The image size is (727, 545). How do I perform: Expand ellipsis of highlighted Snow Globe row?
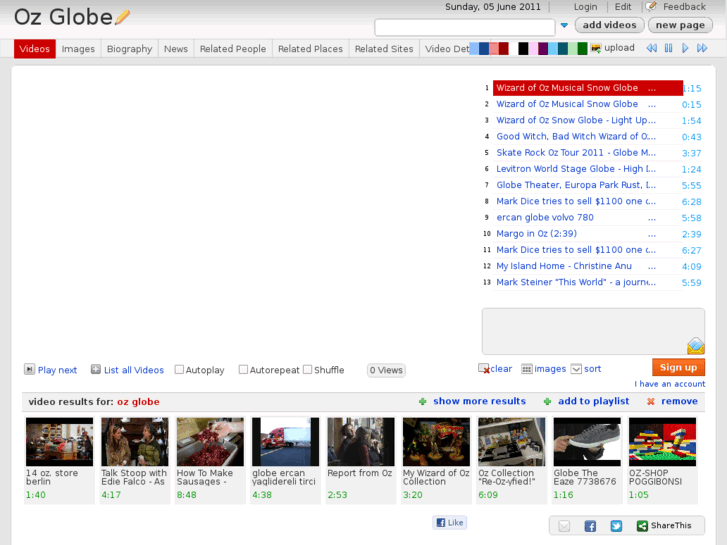[652, 88]
